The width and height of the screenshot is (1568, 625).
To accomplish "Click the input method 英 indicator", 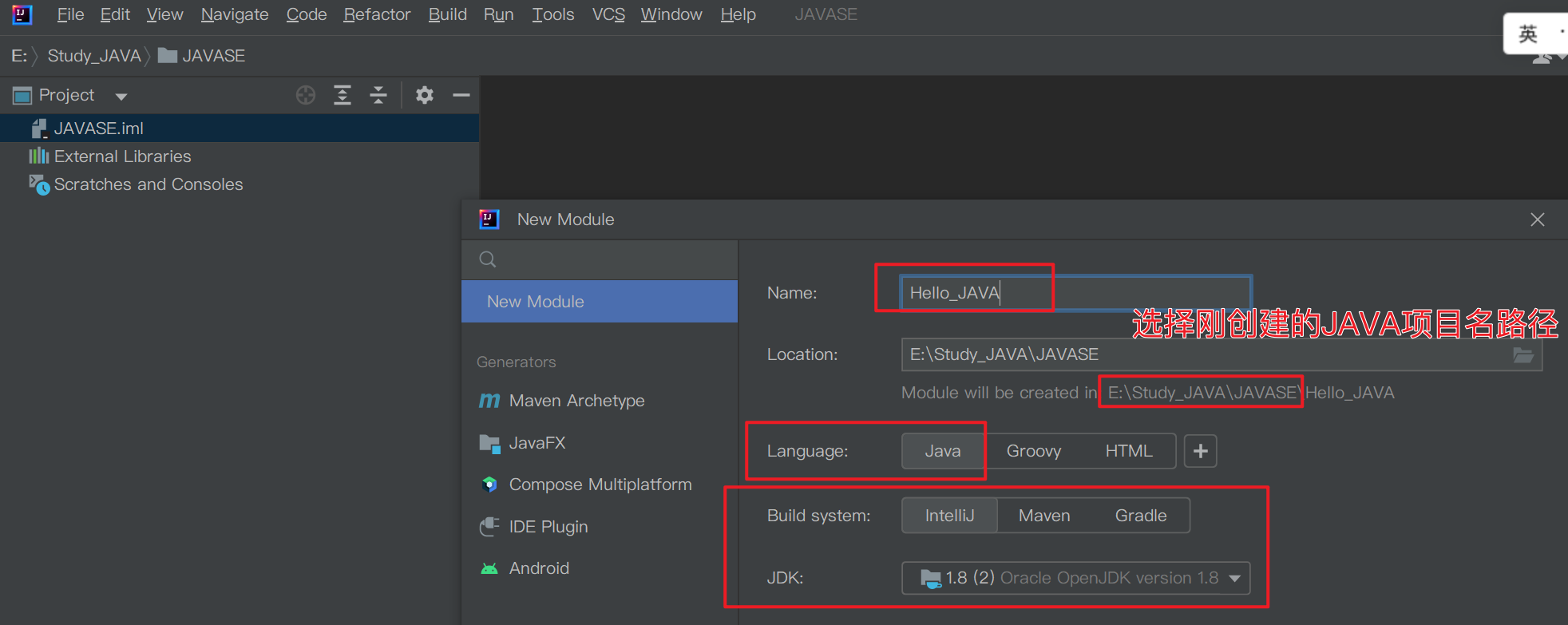I will tap(1527, 34).
